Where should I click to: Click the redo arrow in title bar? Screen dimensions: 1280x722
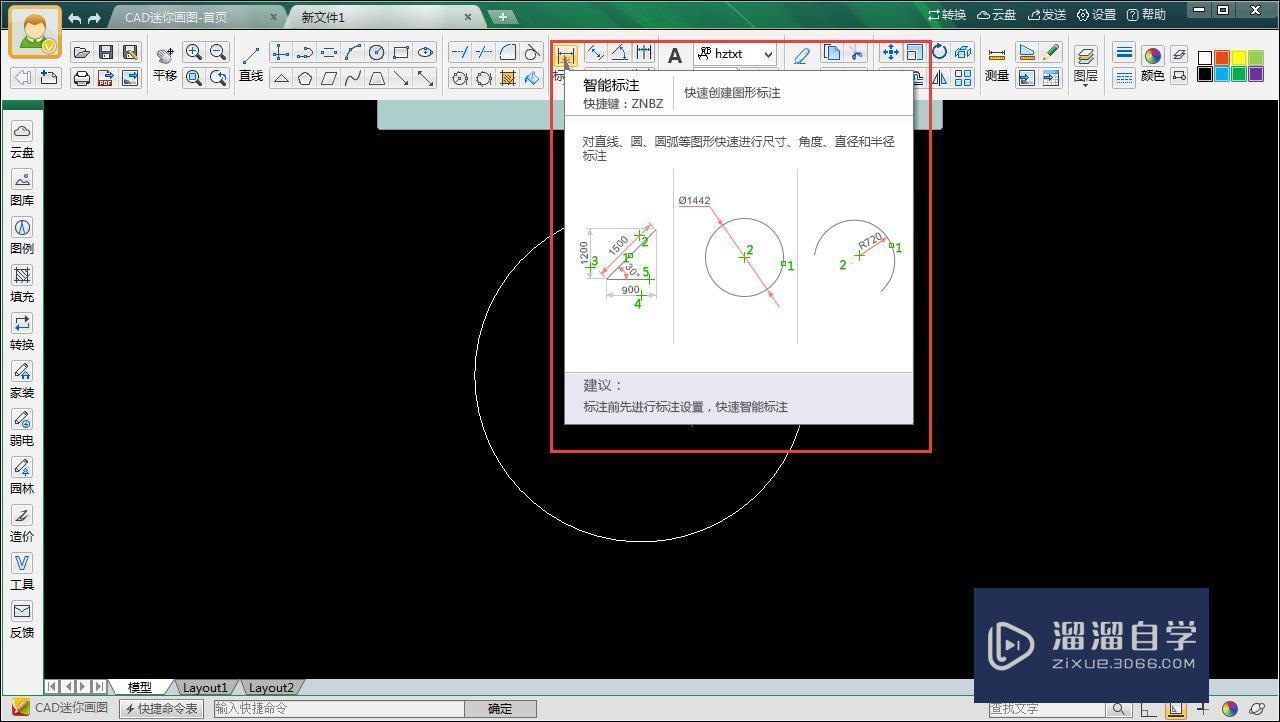[94, 18]
